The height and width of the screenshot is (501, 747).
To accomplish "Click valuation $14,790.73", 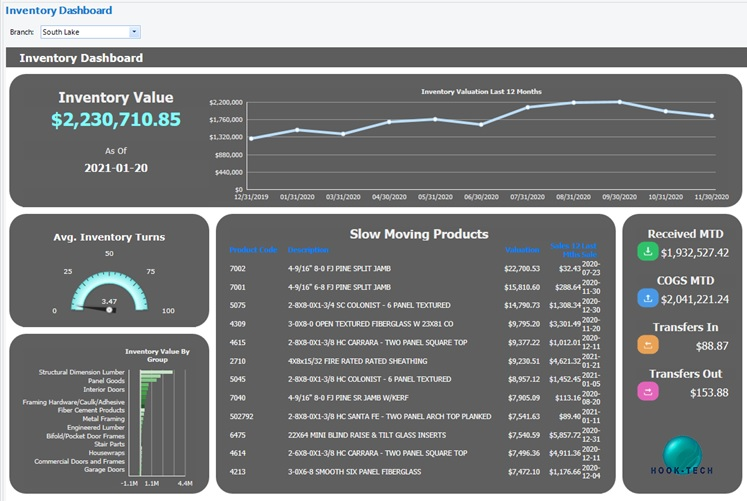I will (x=522, y=305).
